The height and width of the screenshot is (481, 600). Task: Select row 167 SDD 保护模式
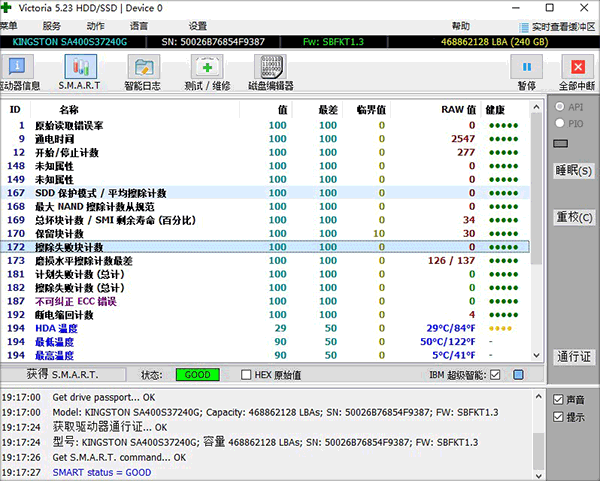tap(265, 193)
